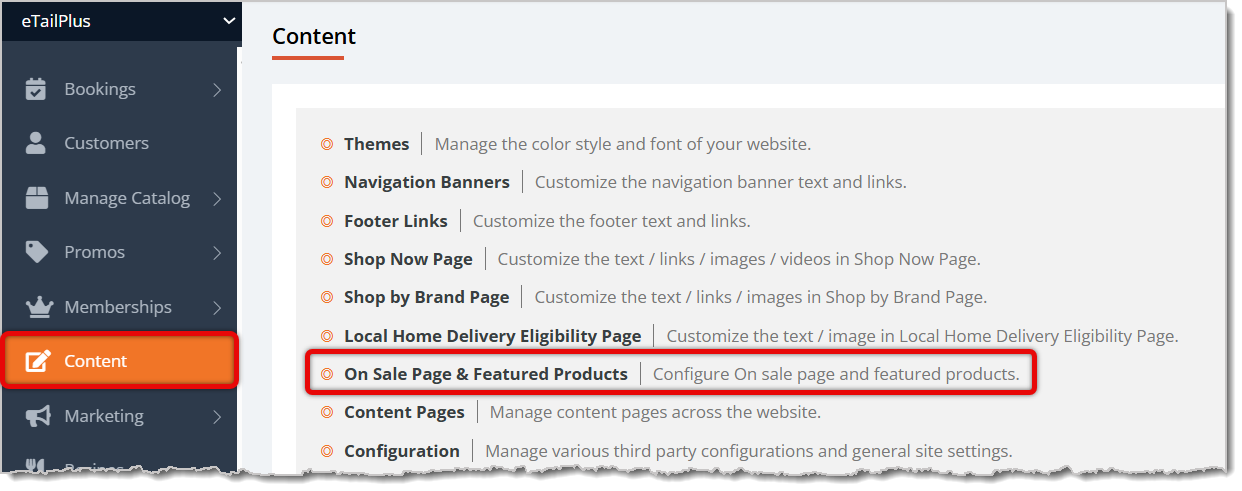Expand the Bookings submenu arrow
Image resolution: width=1242 pixels, height=491 pixels.
tap(217, 89)
